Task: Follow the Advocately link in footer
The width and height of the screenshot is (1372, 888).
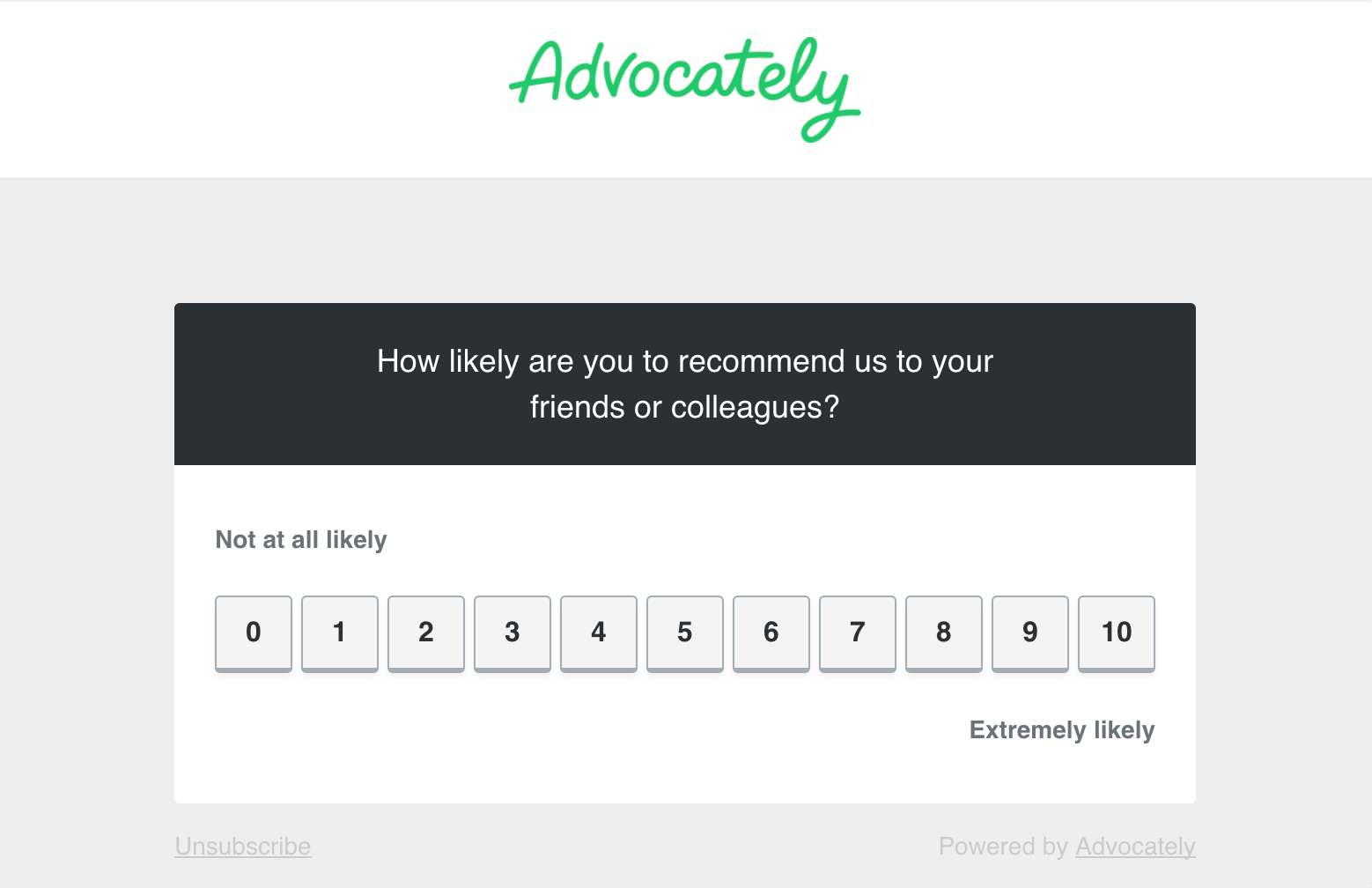Action: 1135,847
